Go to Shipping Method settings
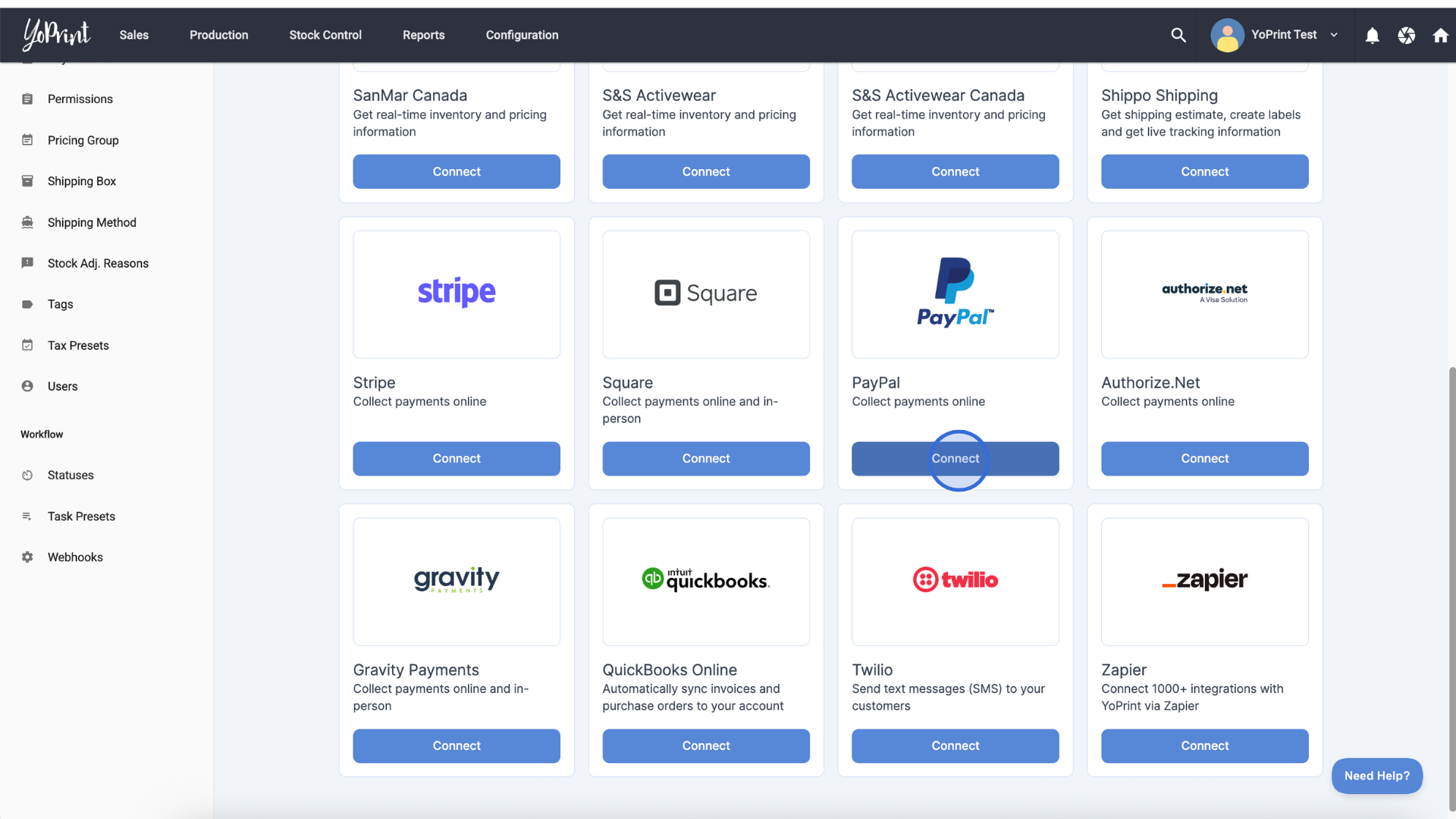The height and width of the screenshot is (819, 1456). (x=92, y=222)
